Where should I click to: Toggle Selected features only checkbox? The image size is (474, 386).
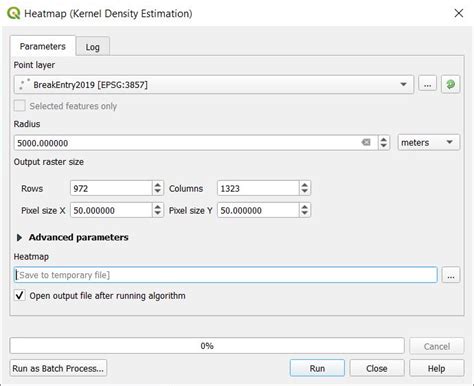19,106
